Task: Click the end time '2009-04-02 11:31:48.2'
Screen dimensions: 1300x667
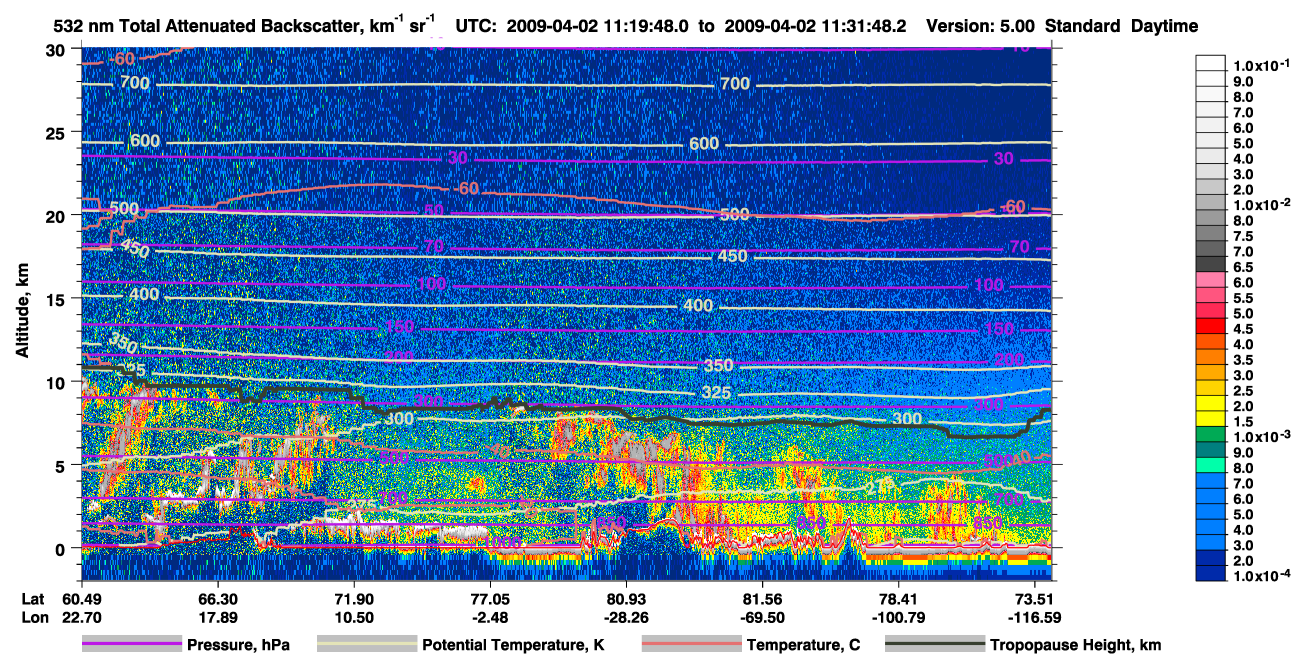Action: tap(814, 27)
